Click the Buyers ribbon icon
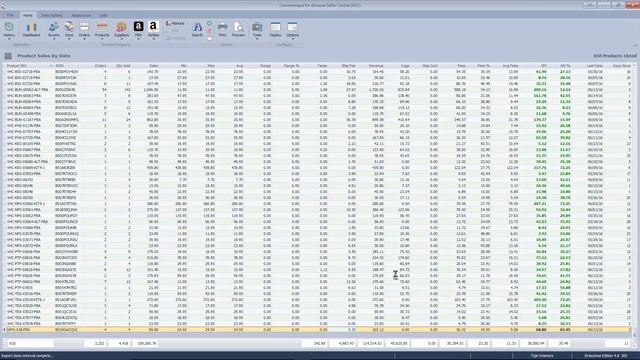Image resolution: width=640 pixels, height=360 pixels. pyautogui.click(x=53, y=30)
